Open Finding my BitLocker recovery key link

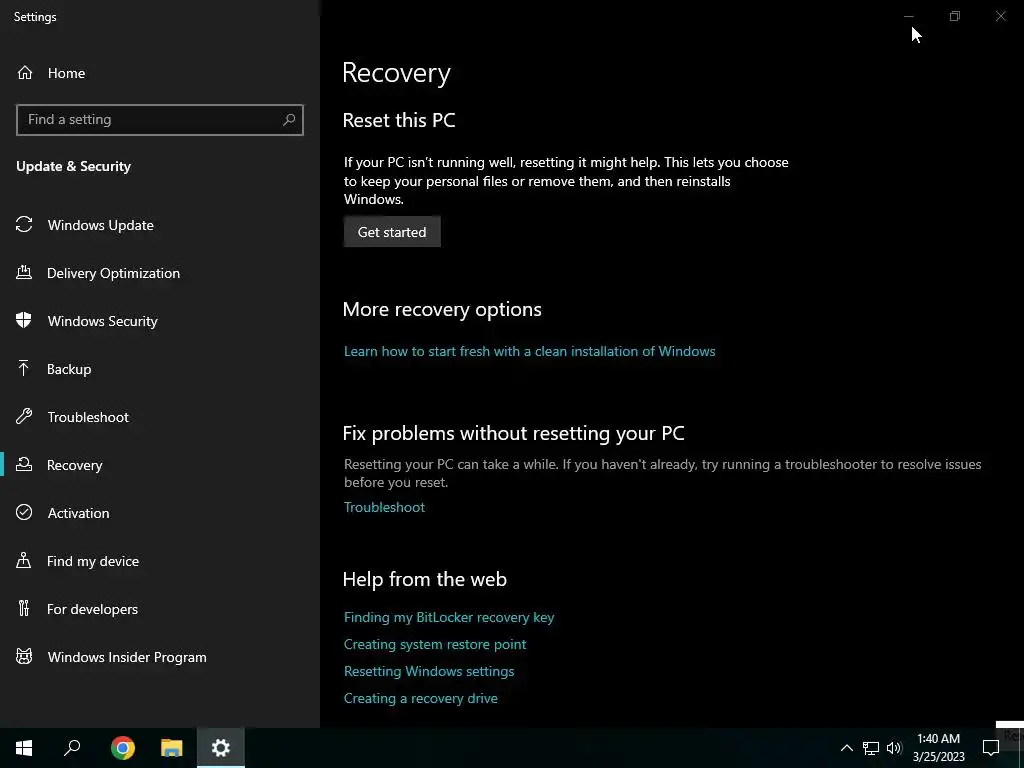[449, 617]
